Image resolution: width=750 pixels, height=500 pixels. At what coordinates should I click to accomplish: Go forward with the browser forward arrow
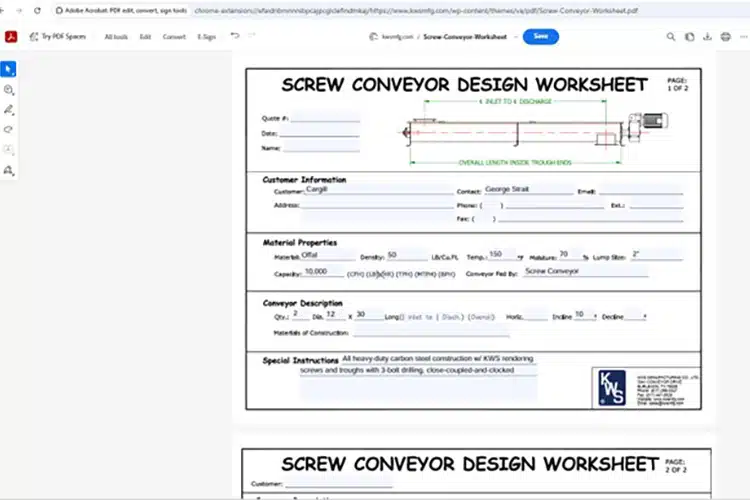click(19, 10)
